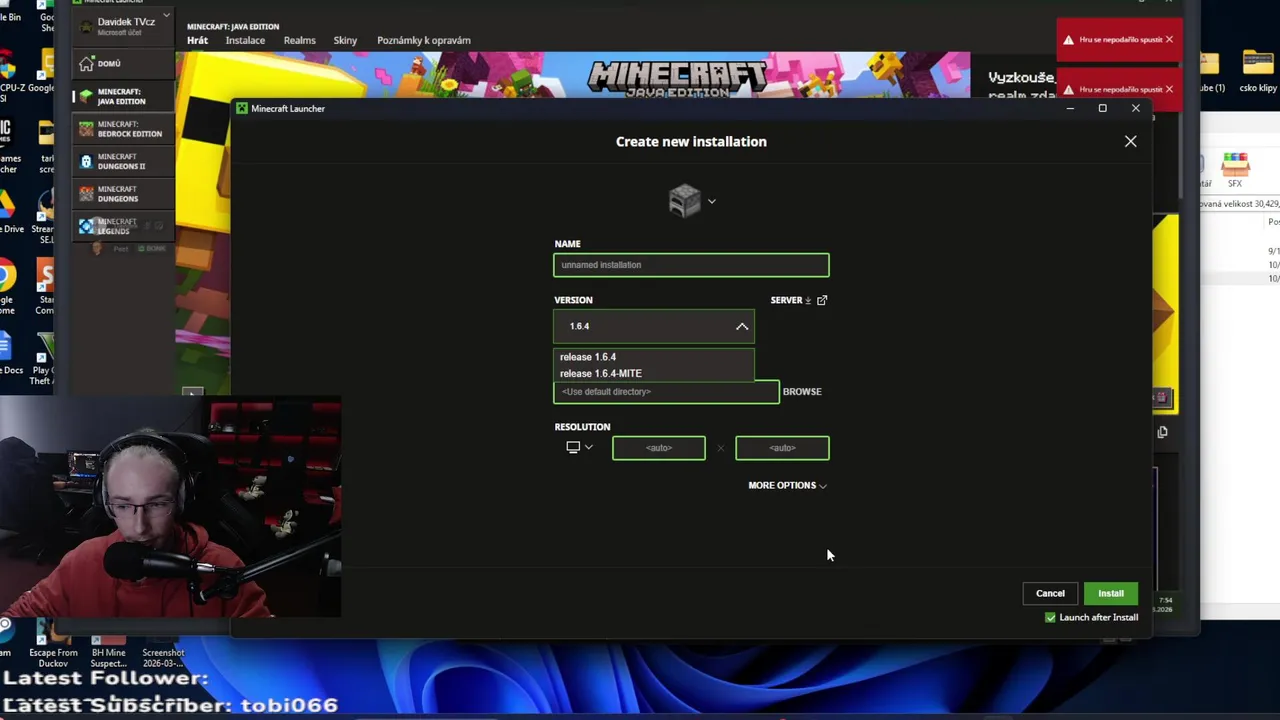This screenshot has height=720, width=1280.
Task: Open Escape From Duckov desktop shortcut
Action: coord(53,644)
